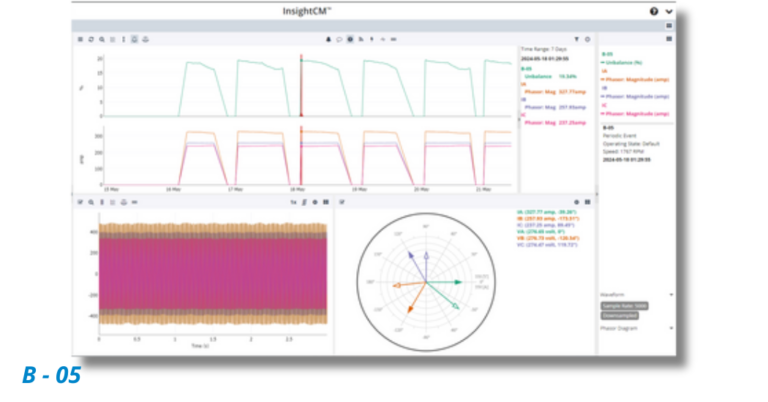Click the help question mark icon
The width and height of the screenshot is (768, 402).
pyautogui.click(x=654, y=11)
